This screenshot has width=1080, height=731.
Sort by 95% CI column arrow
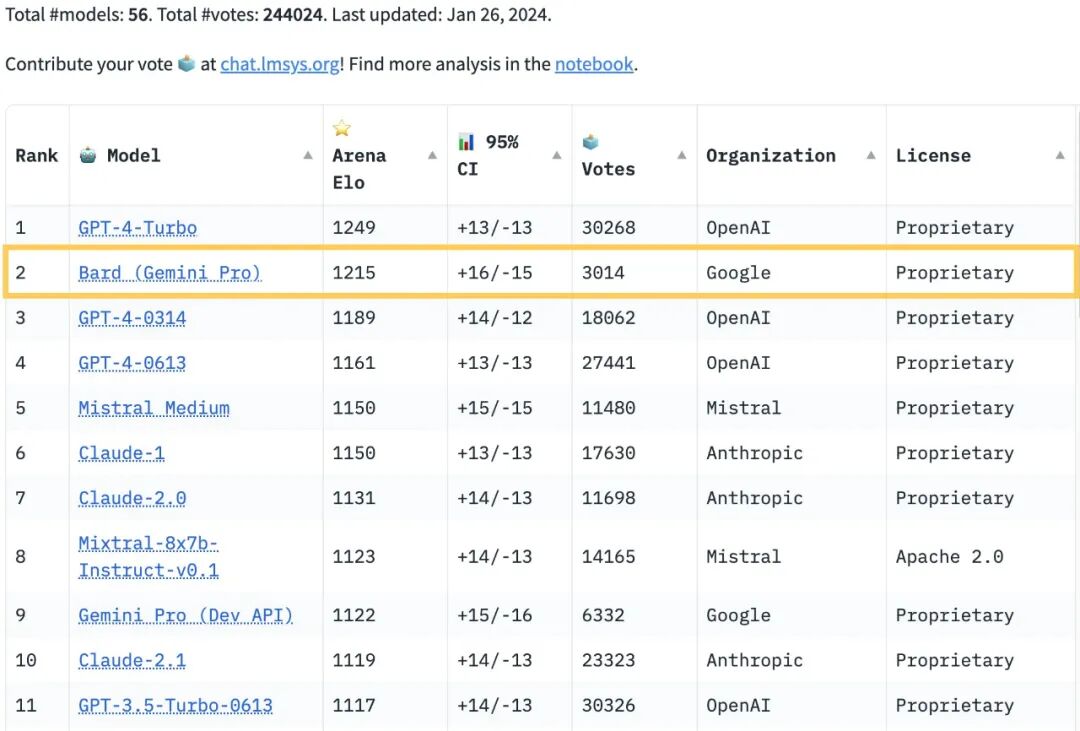[x=557, y=156]
